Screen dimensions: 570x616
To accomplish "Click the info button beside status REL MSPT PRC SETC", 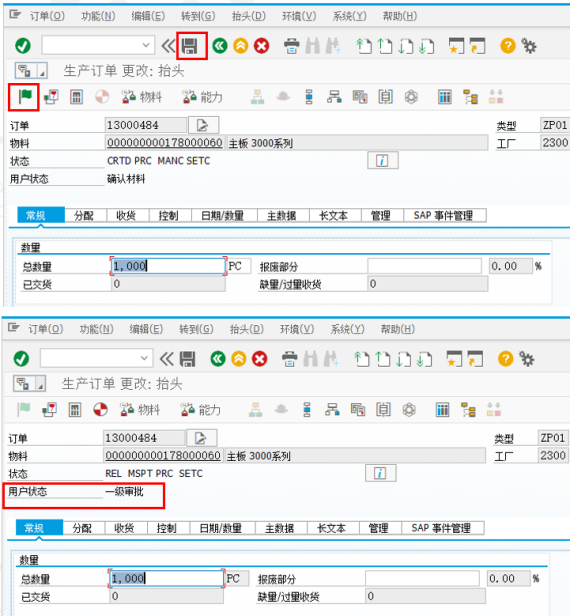I will click(380, 473).
